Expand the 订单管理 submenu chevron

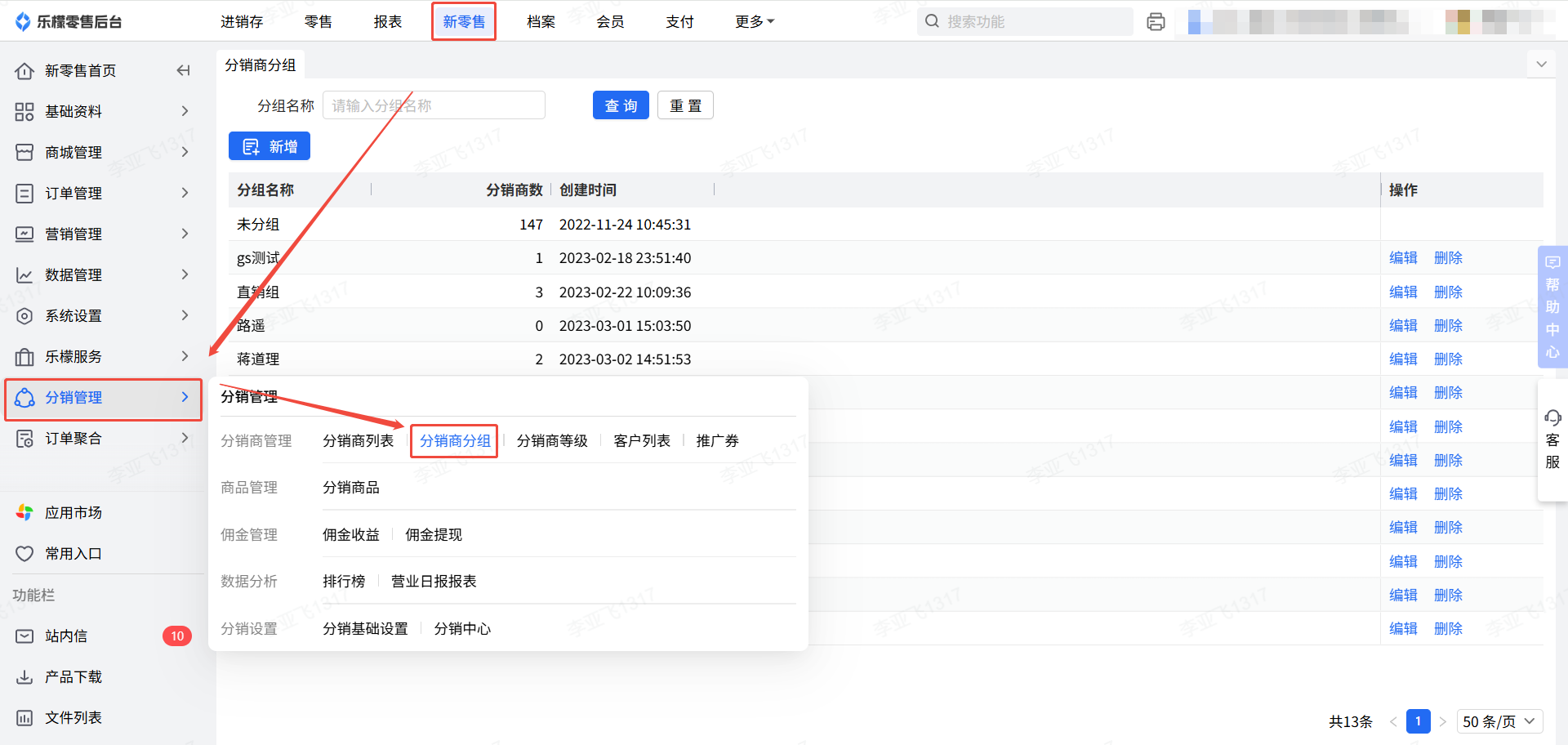(185, 193)
